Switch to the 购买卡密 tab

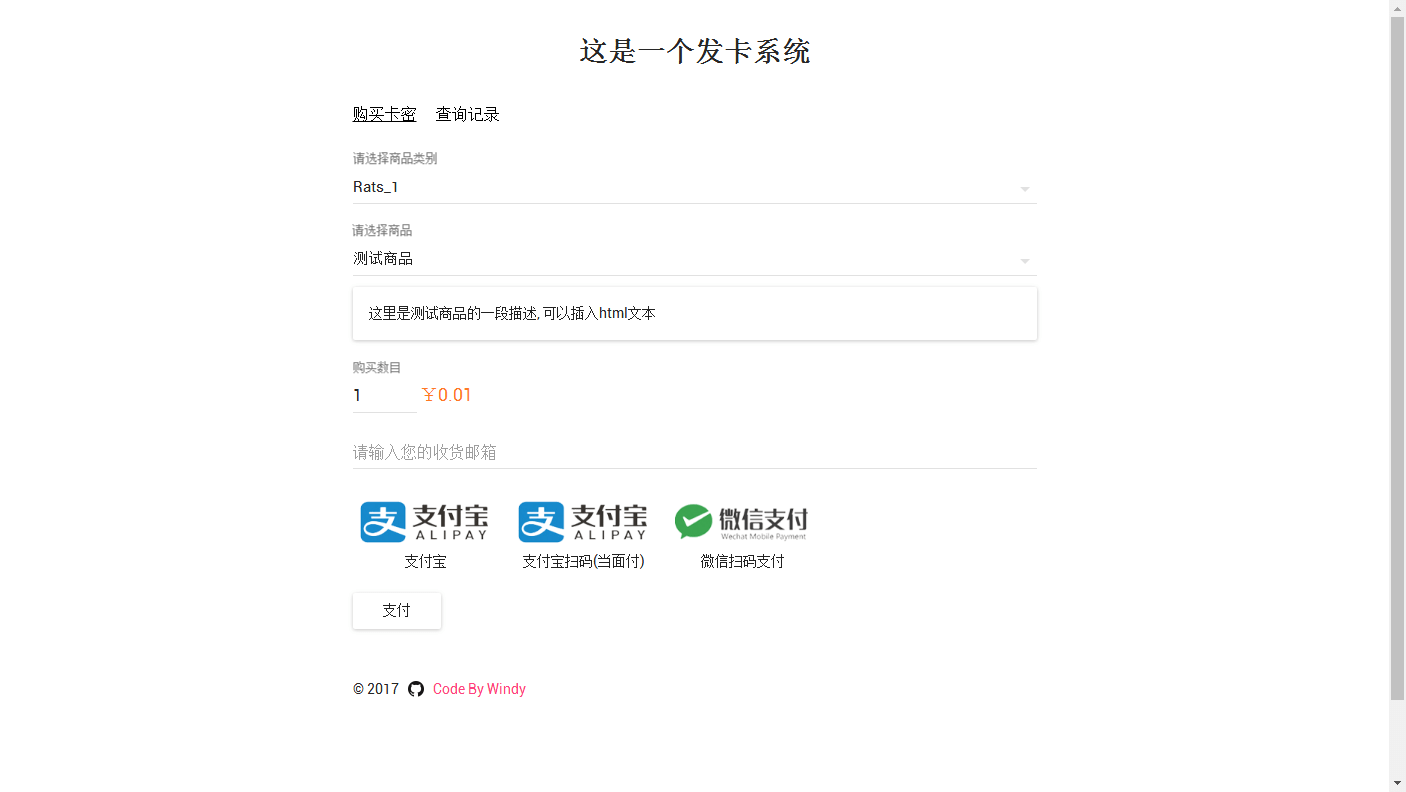(x=384, y=114)
